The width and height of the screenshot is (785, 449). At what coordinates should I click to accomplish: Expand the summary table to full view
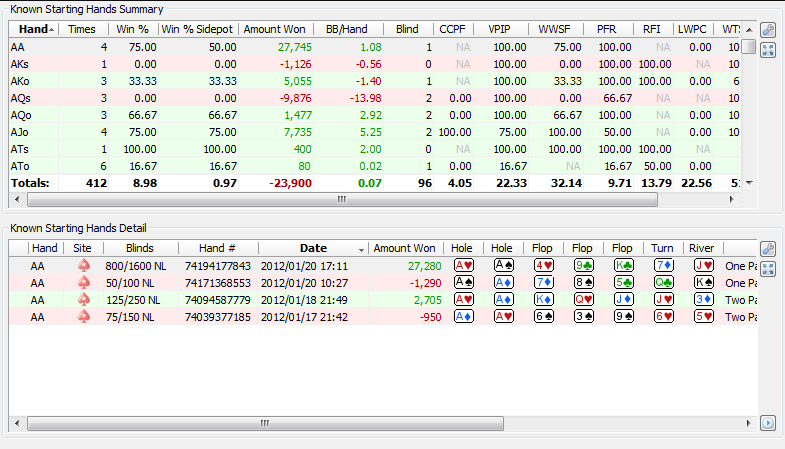(x=768, y=50)
